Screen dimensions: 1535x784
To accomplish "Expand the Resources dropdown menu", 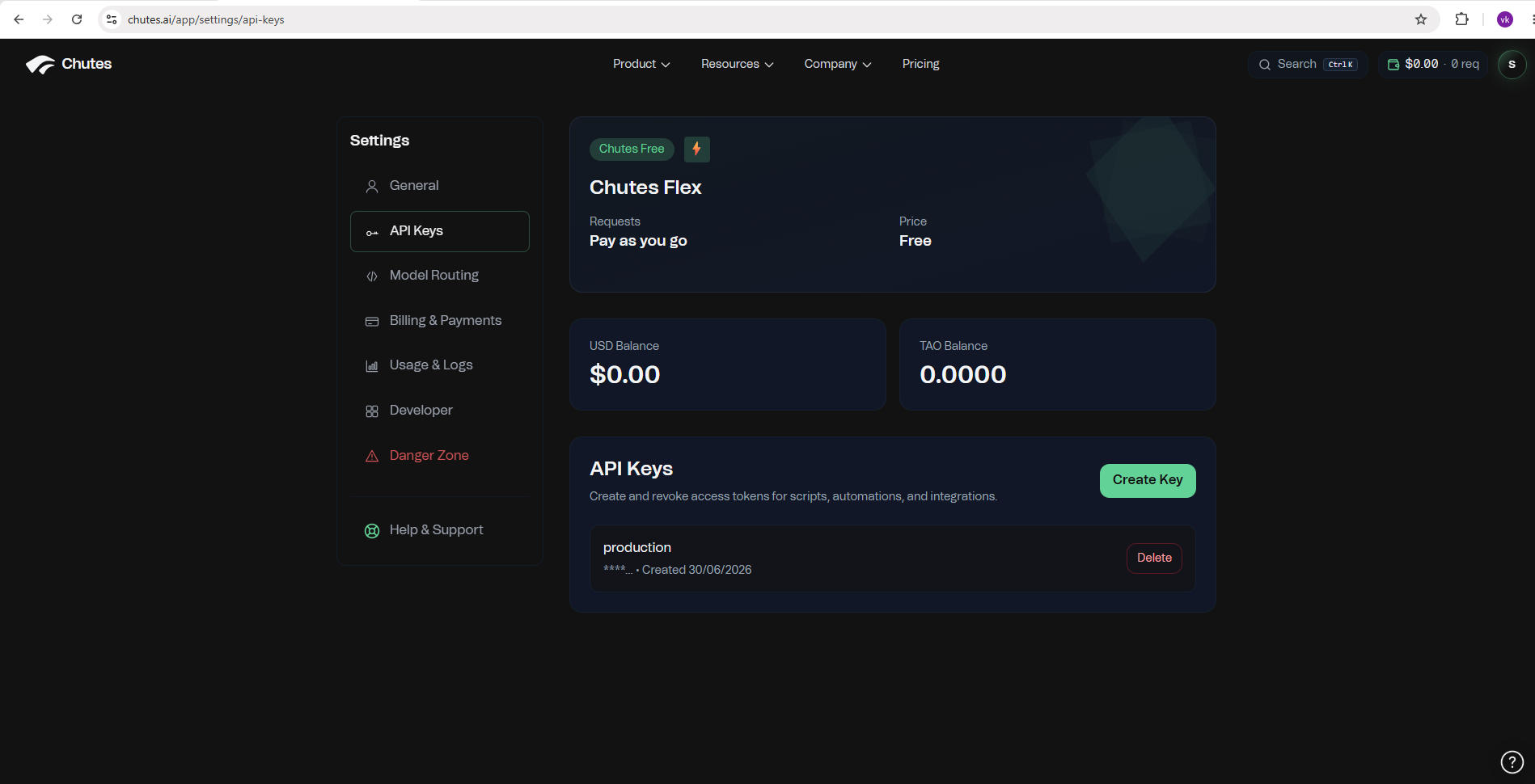I will pos(738,64).
